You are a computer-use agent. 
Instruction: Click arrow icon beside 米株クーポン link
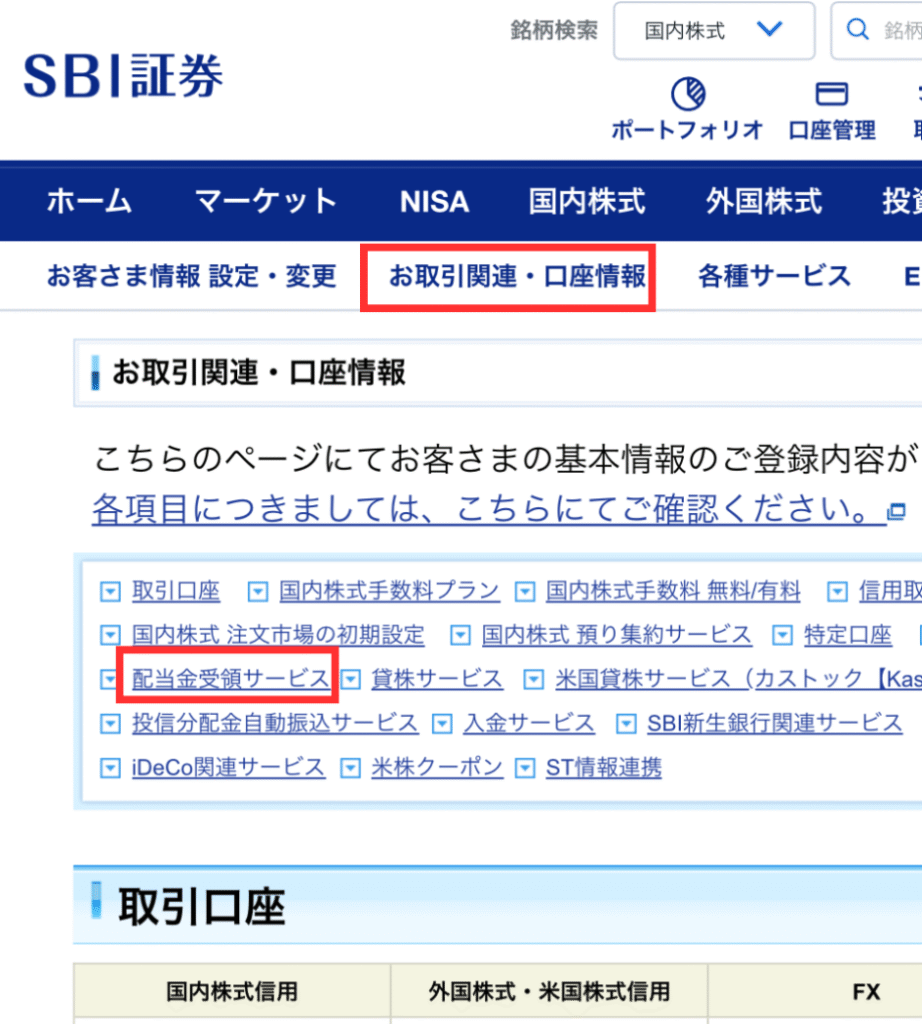(350, 768)
